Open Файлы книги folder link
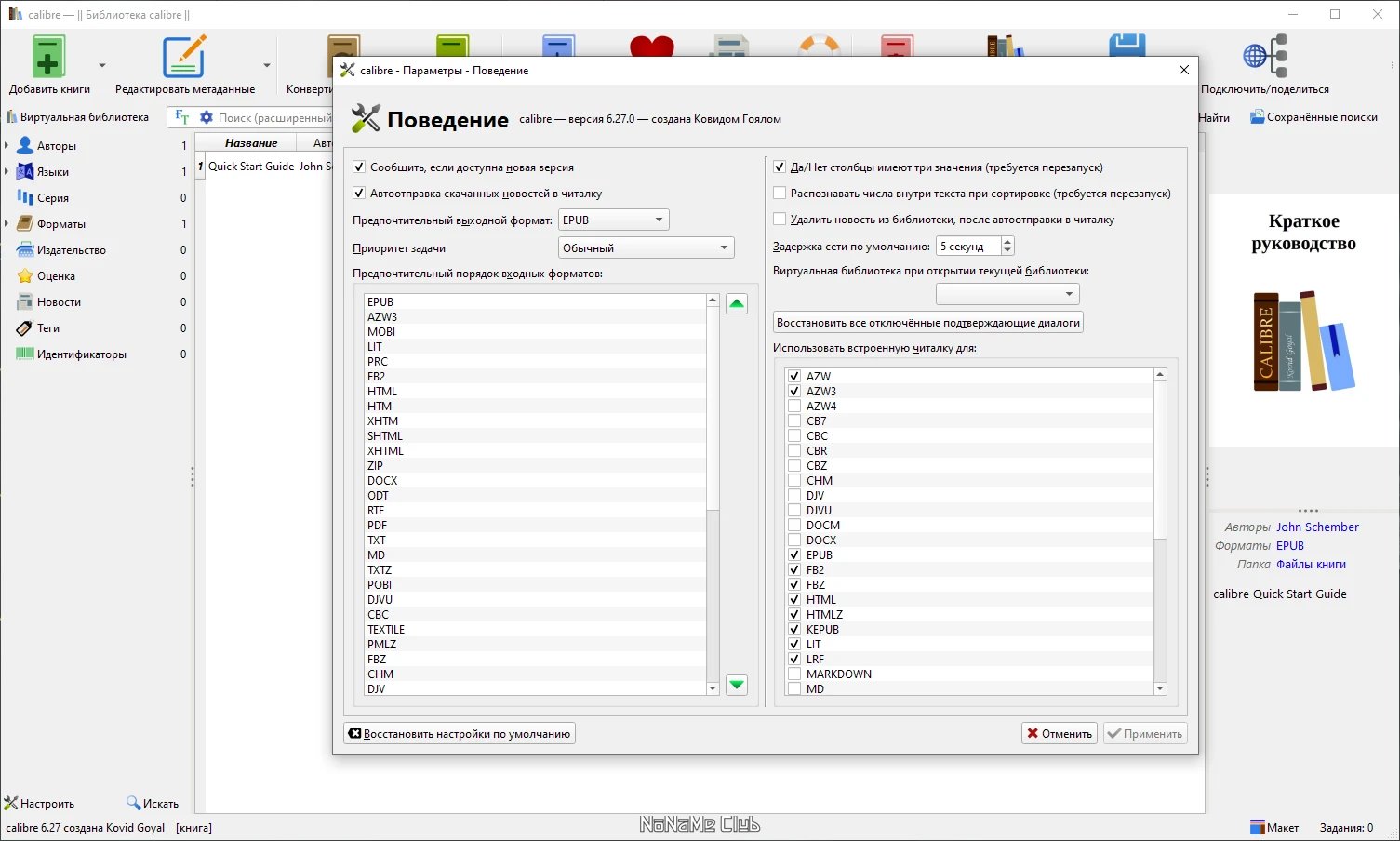1400x841 pixels. tap(1311, 565)
